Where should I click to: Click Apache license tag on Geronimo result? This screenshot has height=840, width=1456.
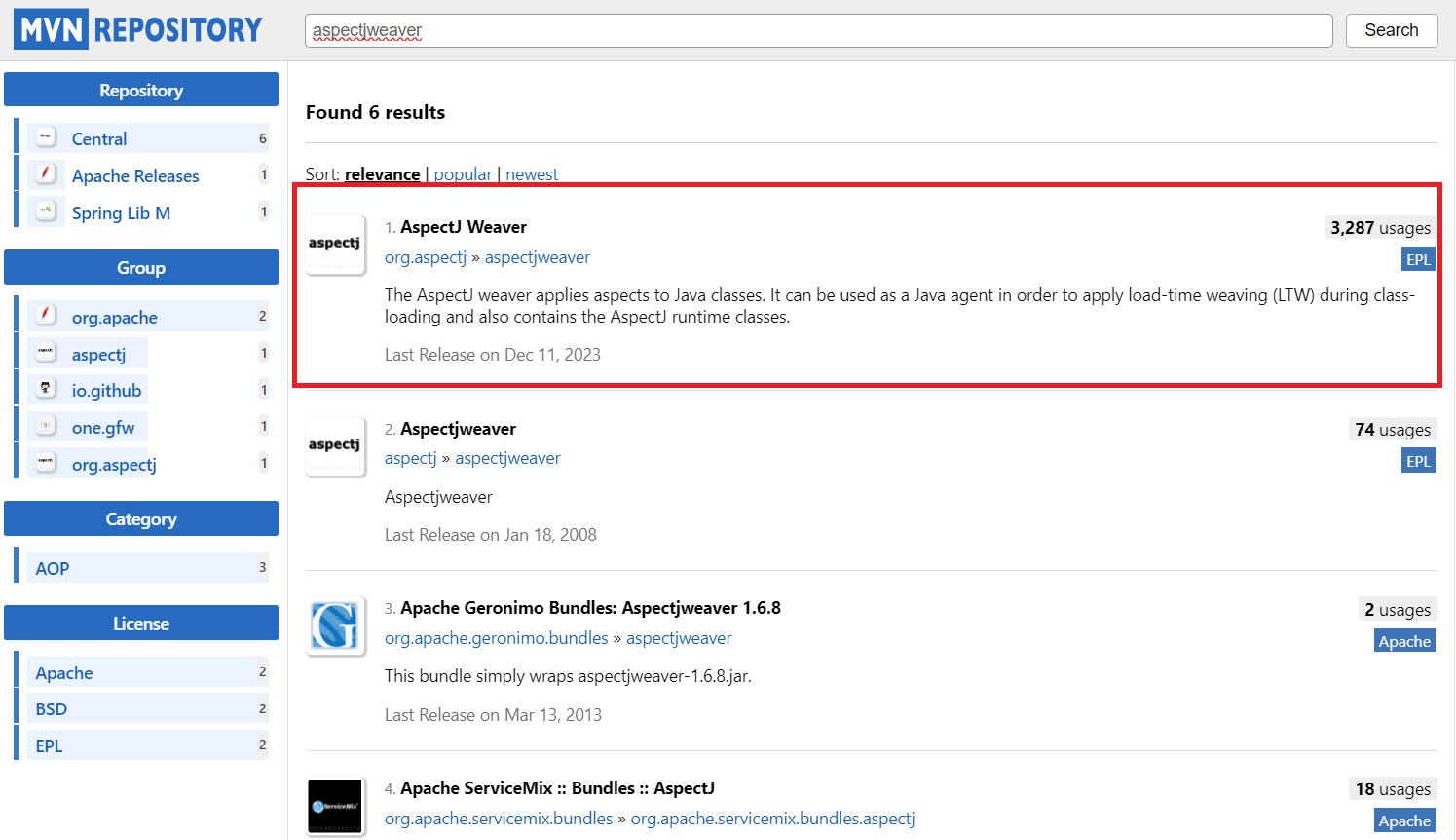tap(1404, 641)
